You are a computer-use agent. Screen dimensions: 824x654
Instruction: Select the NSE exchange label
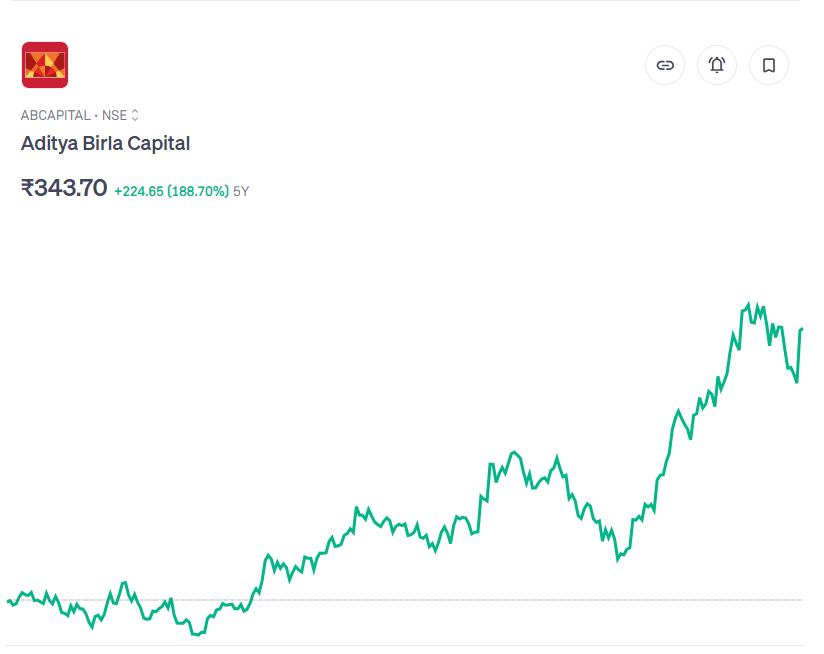114,115
